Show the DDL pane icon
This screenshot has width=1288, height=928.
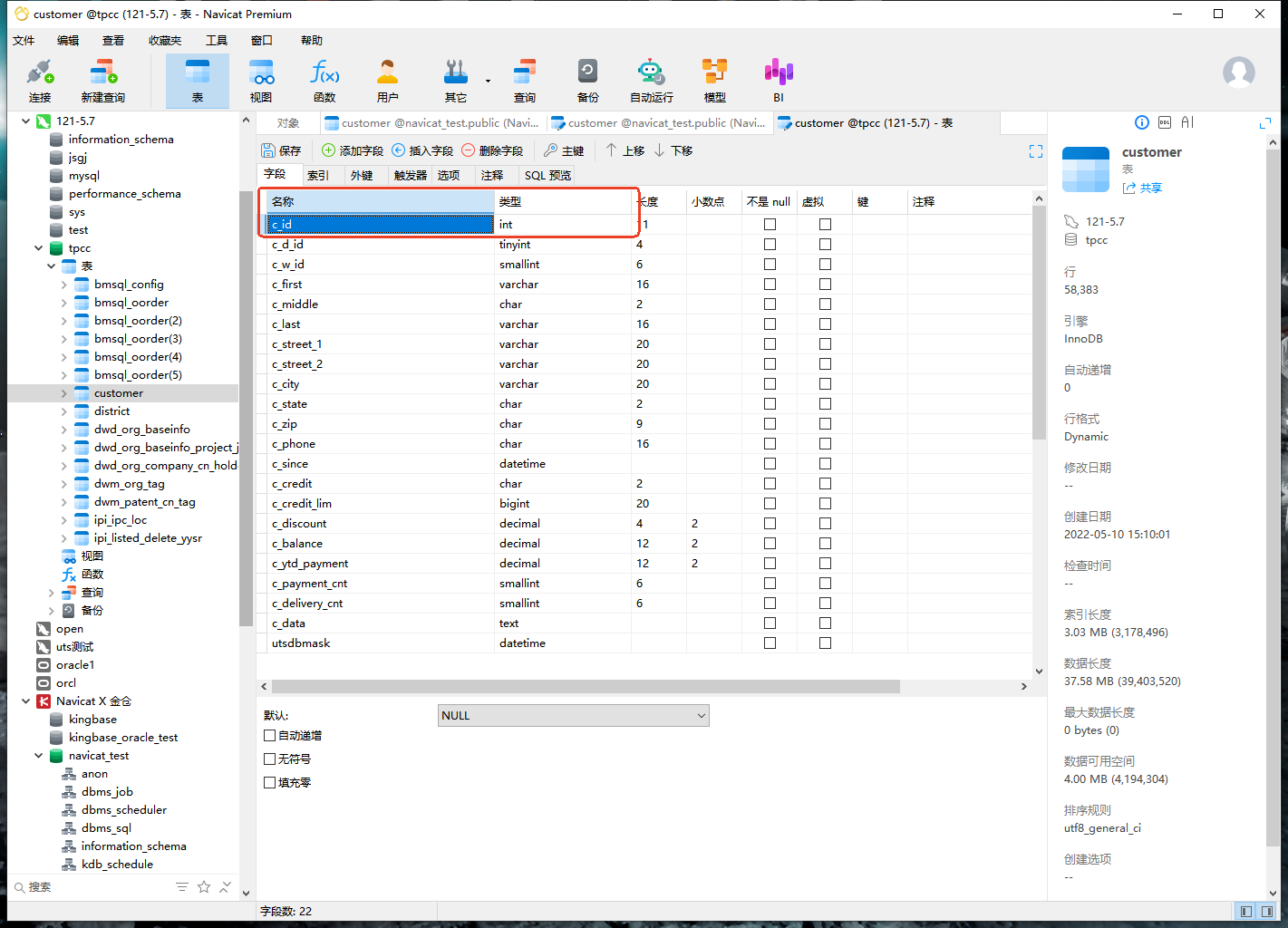(1165, 122)
